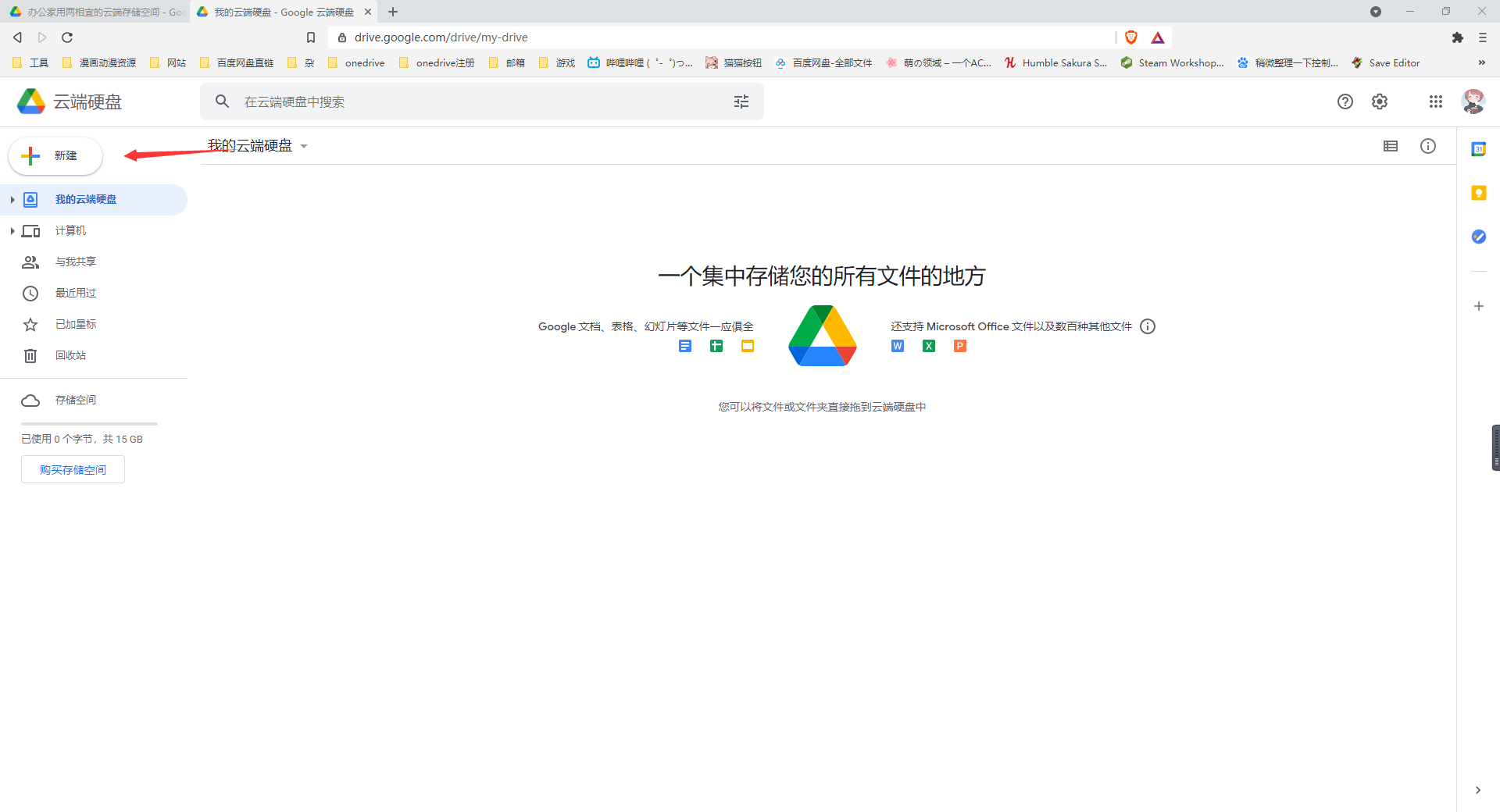The height and width of the screenshot is (812, 1500).
Task: Click the PowerPoint file icon
Action: click(960, 346)
